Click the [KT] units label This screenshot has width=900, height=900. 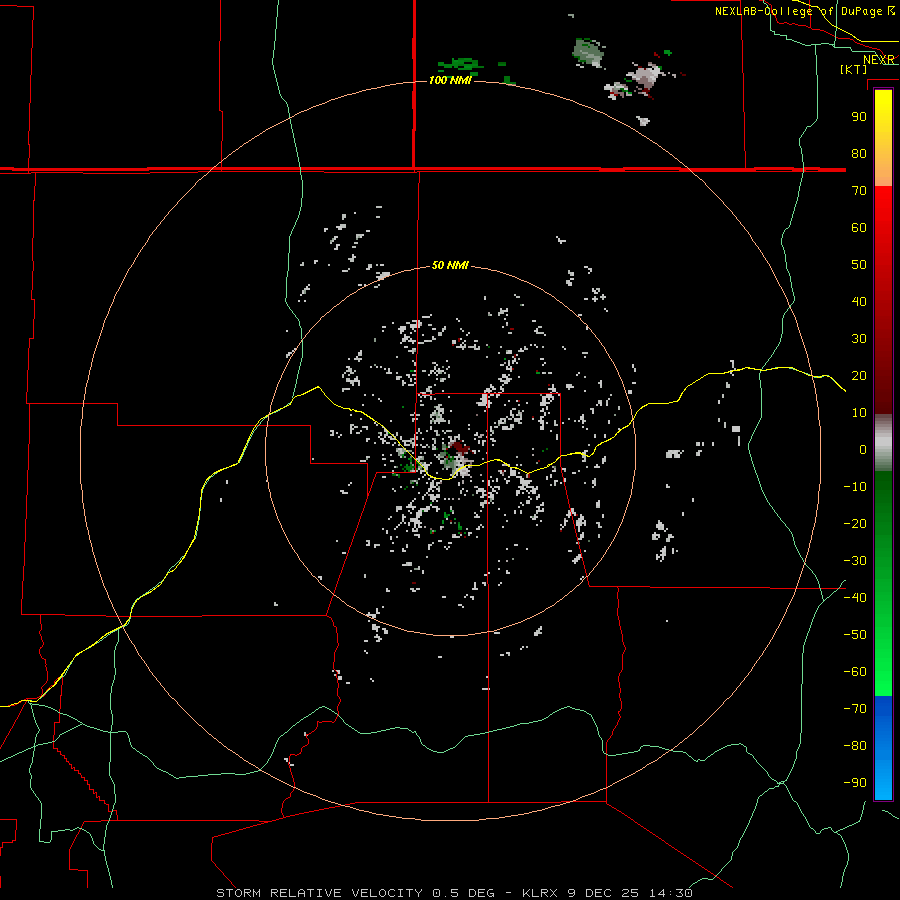(x=854, y=69)
